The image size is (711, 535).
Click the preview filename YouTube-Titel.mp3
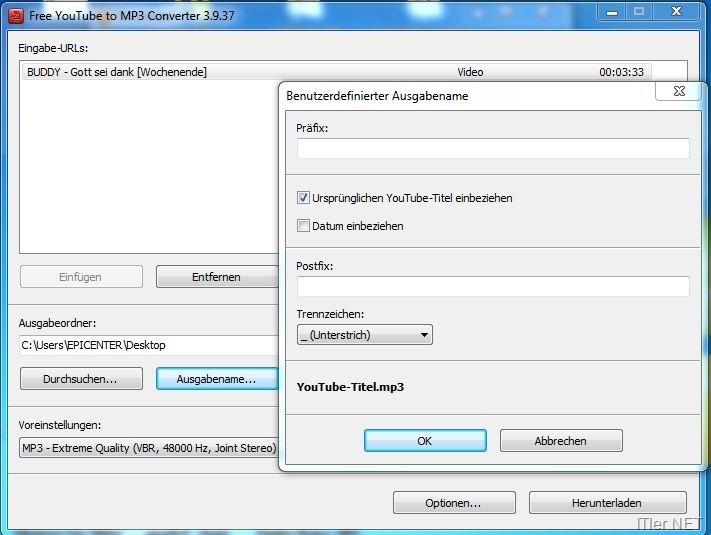coord(350,387)
